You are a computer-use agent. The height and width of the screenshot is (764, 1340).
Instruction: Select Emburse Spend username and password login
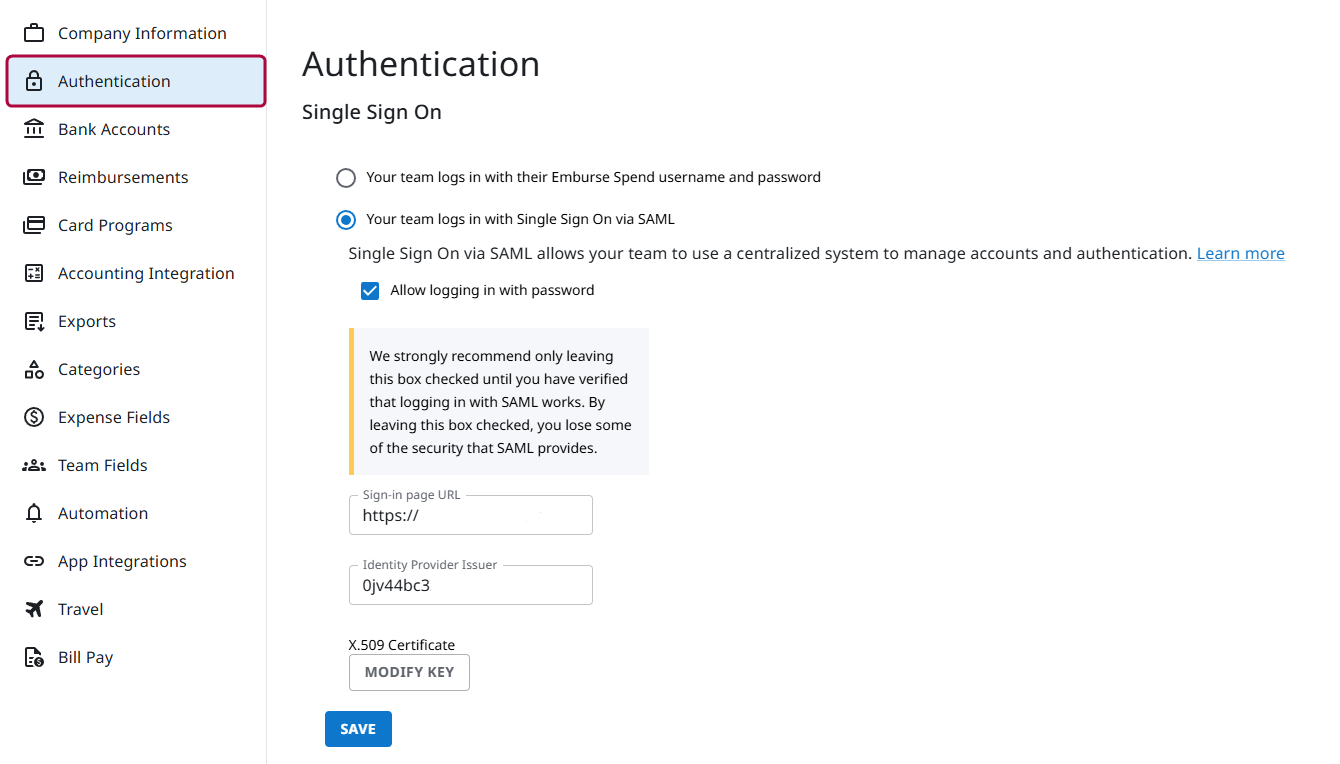tap(346, 178)
